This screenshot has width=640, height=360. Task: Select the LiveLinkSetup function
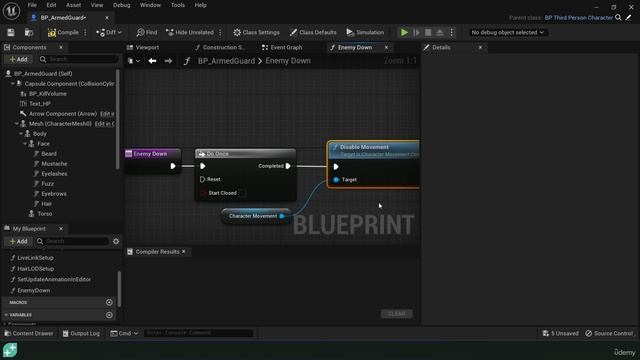point(36,258)
